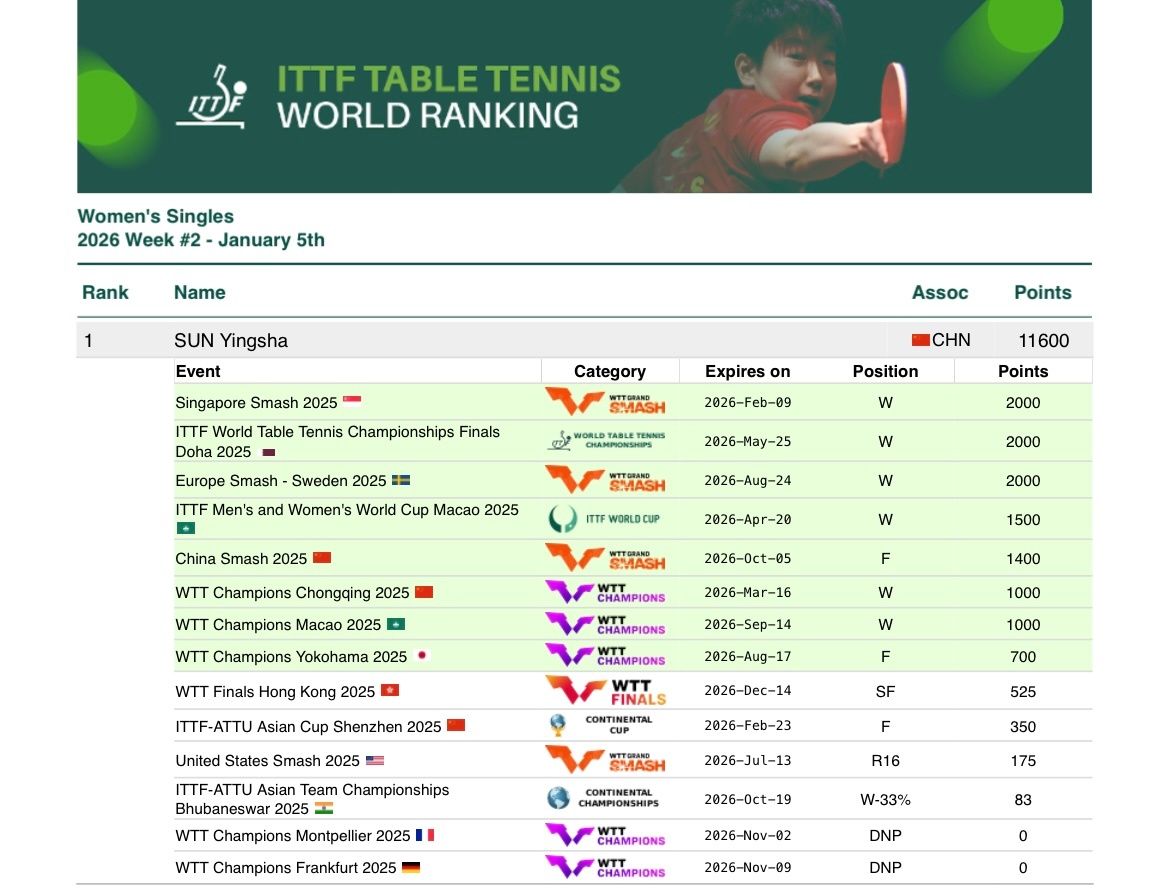Click the Singapore flag next to Singapore Smash 2025

(x=352, y=401)
